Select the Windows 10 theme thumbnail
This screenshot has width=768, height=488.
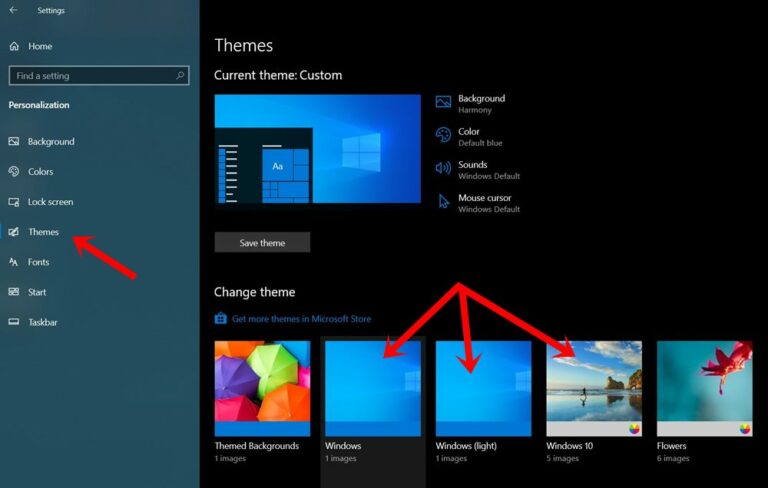click(x=594, y=388)
